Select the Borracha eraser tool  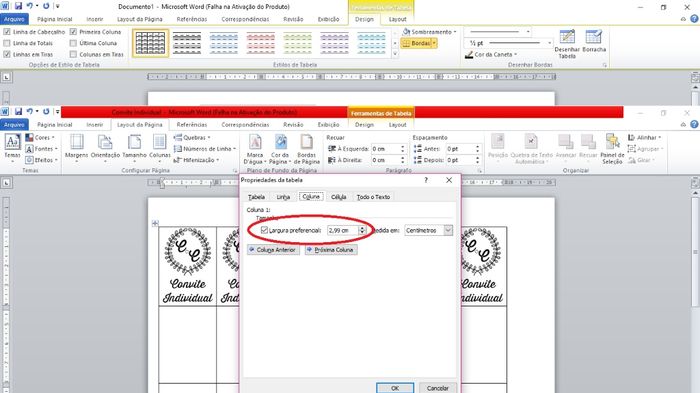click(594, 41)
